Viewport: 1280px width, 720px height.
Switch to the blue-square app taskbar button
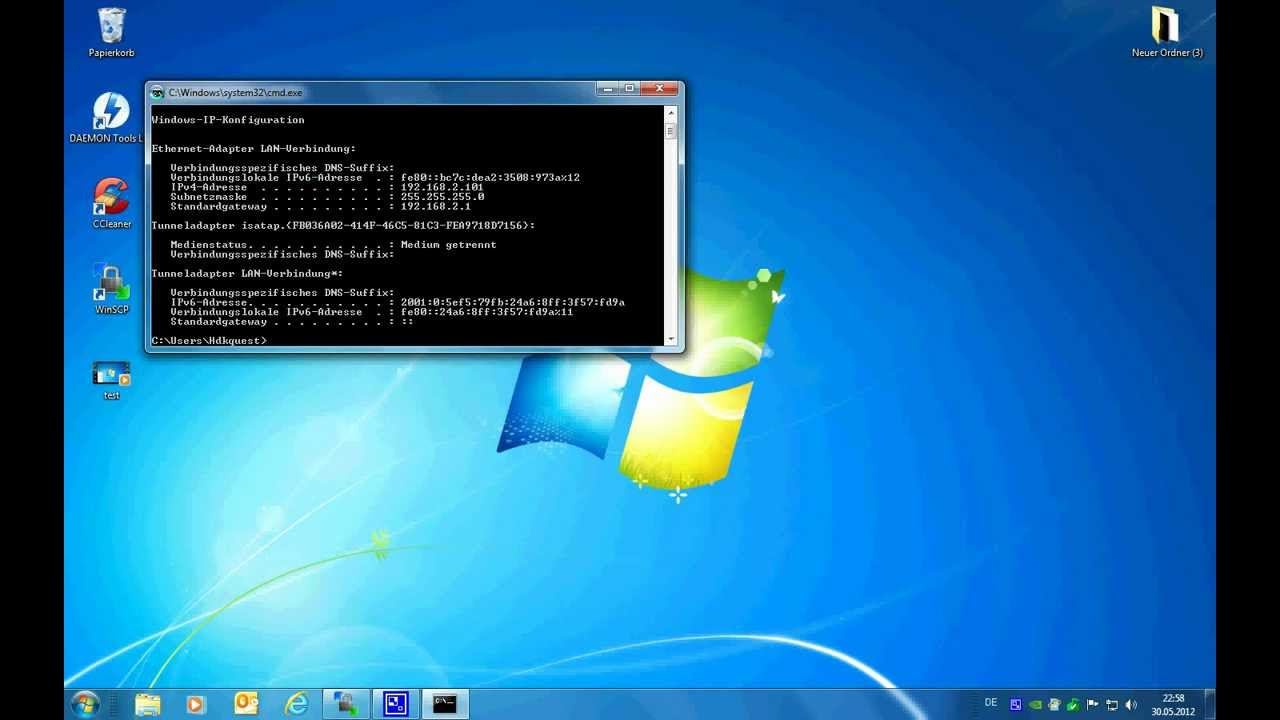[396, 704]
